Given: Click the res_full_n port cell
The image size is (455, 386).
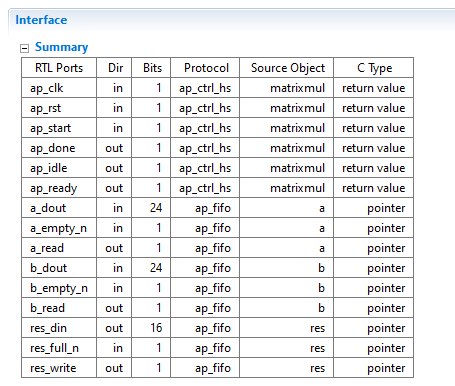Looking at the screenshot, I should pos(59,348).
